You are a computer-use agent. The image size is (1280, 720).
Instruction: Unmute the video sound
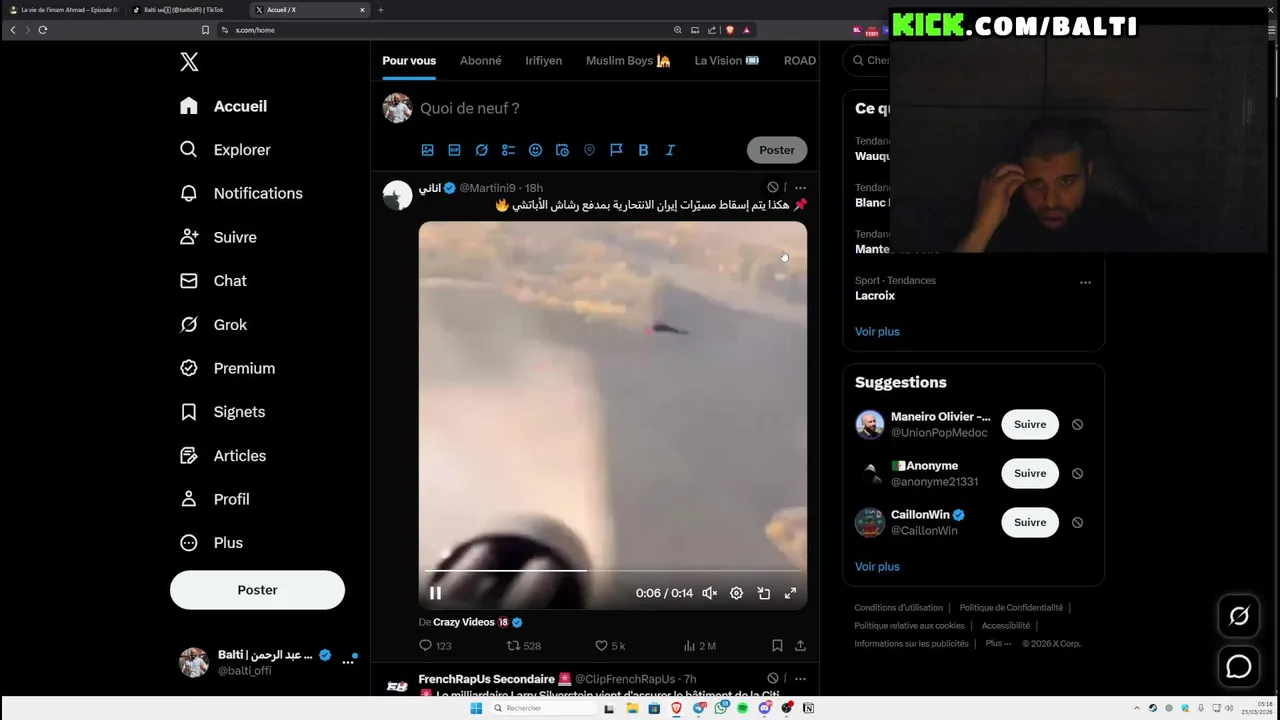(x=709, y=593)
